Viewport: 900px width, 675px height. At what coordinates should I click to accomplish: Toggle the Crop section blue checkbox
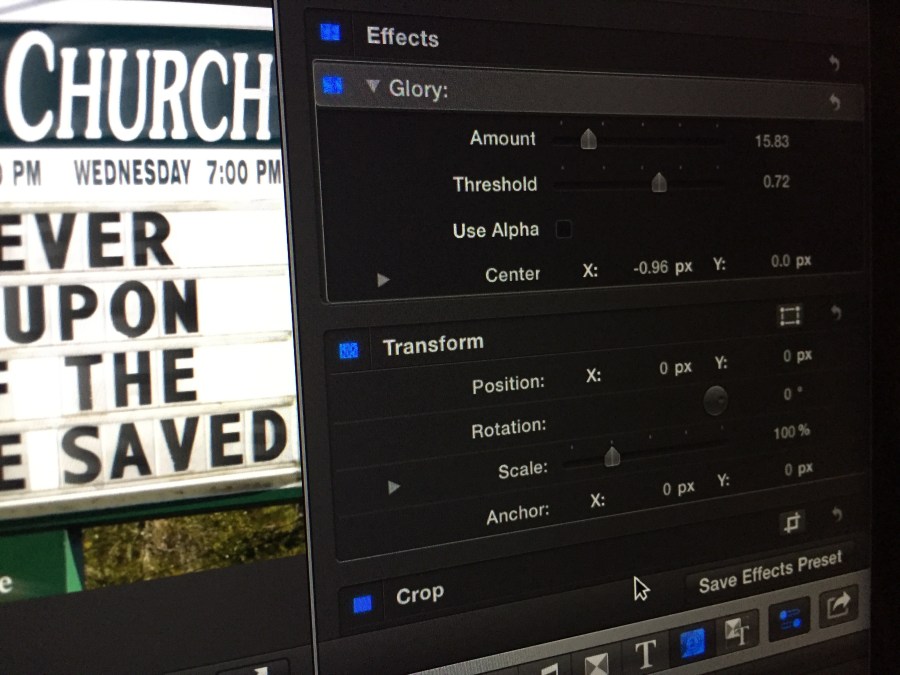[x=362, y=603]
